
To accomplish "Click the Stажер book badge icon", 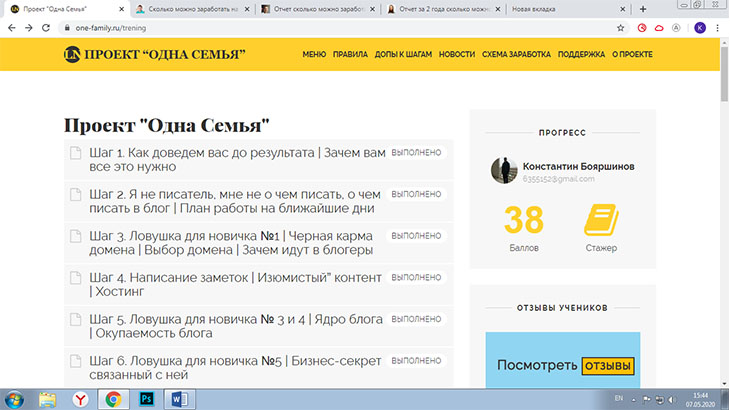I will click(x=601, y=219).
